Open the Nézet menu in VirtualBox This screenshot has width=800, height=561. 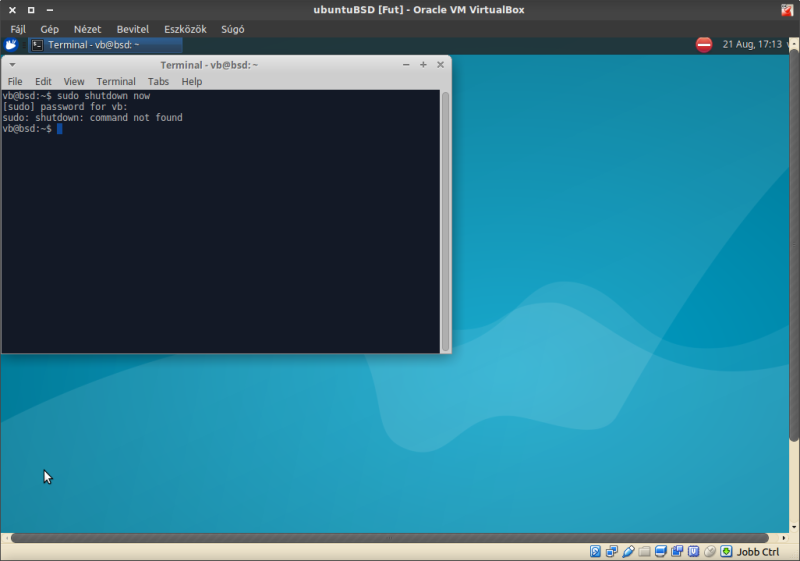point(87,29)
